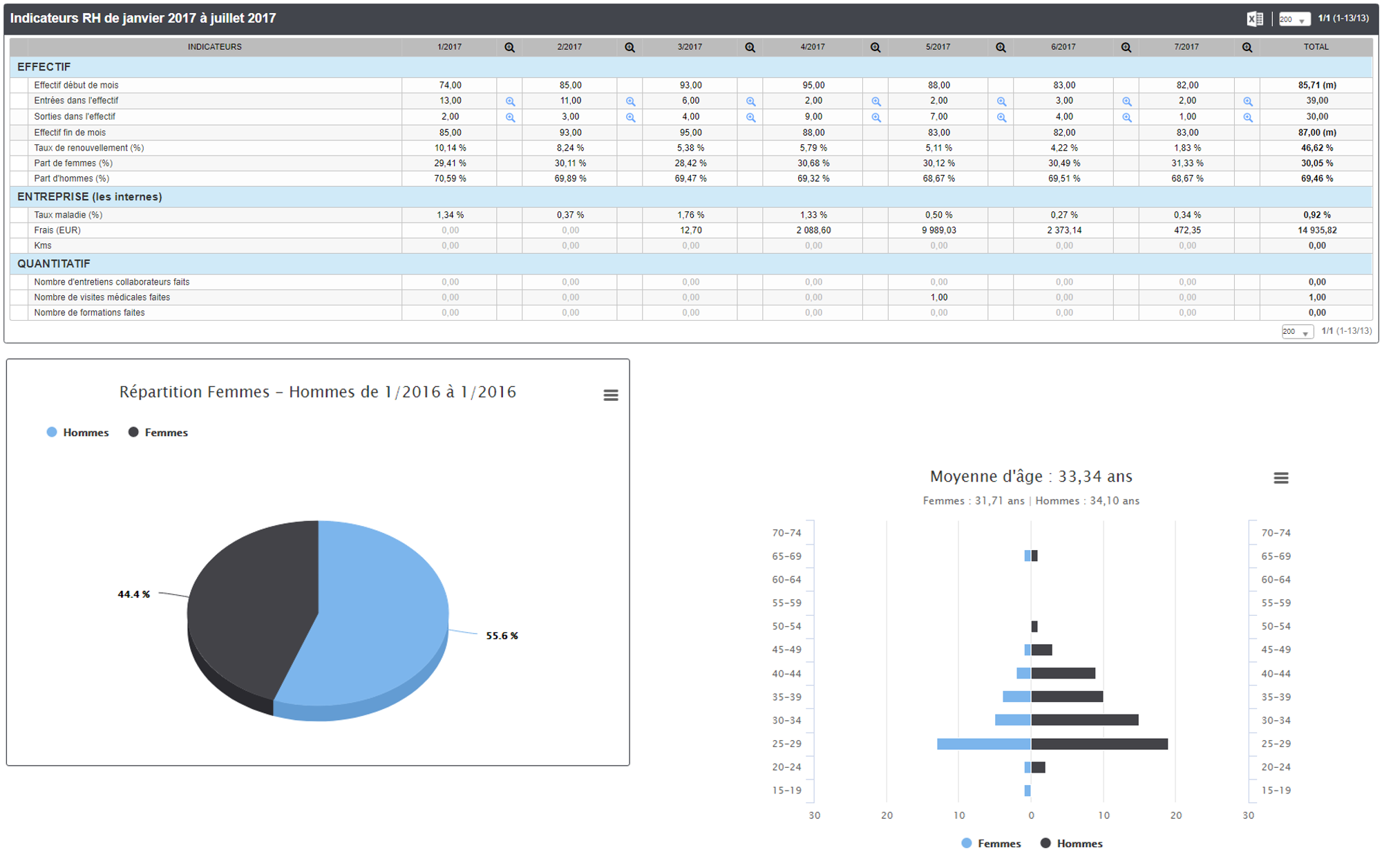Click the magnifier in the 4/2017 header
1382x868 pixels.
tap(875, 48)
